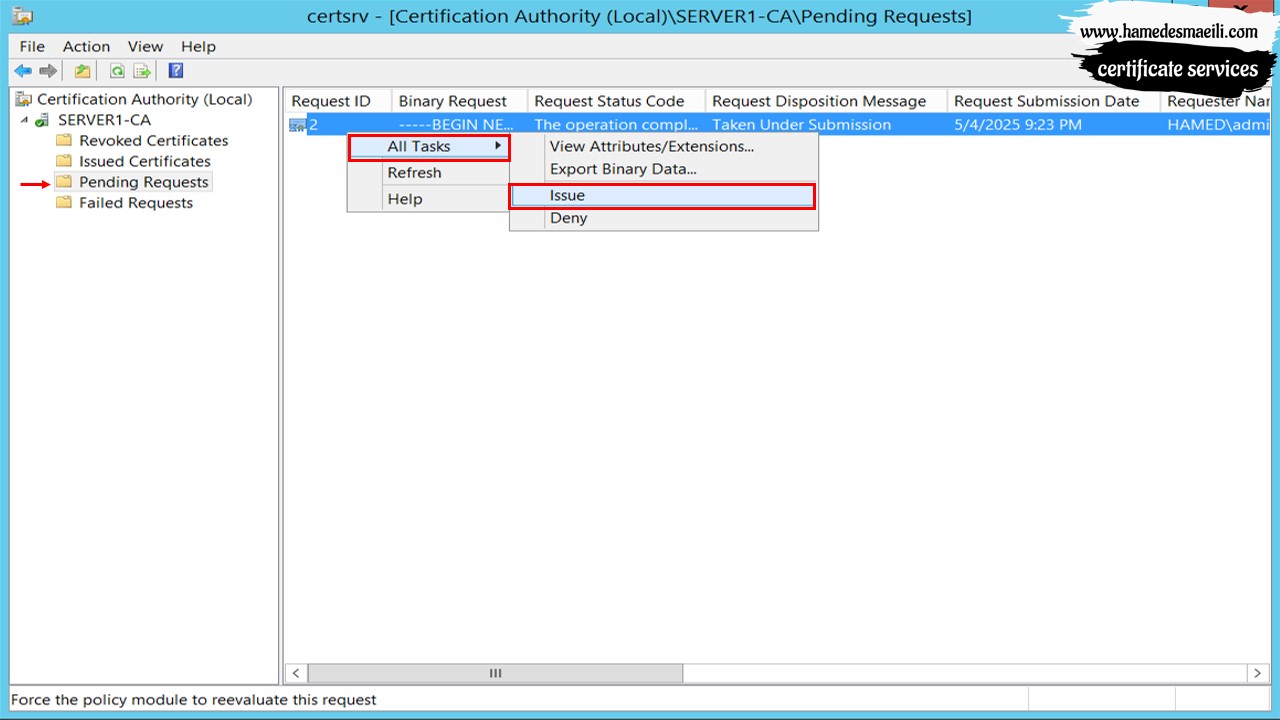
Task: Sort by Request Status Code column header
Action: pos(616,101)
